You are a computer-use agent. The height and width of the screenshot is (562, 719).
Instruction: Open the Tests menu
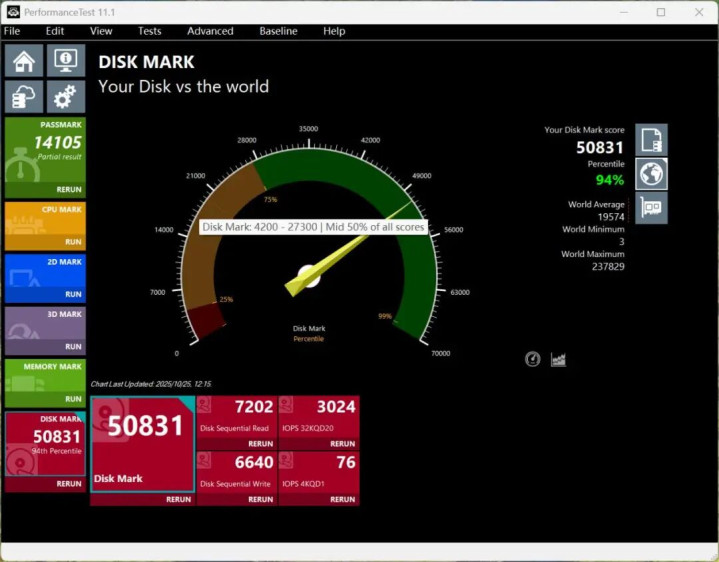point(149,31)
